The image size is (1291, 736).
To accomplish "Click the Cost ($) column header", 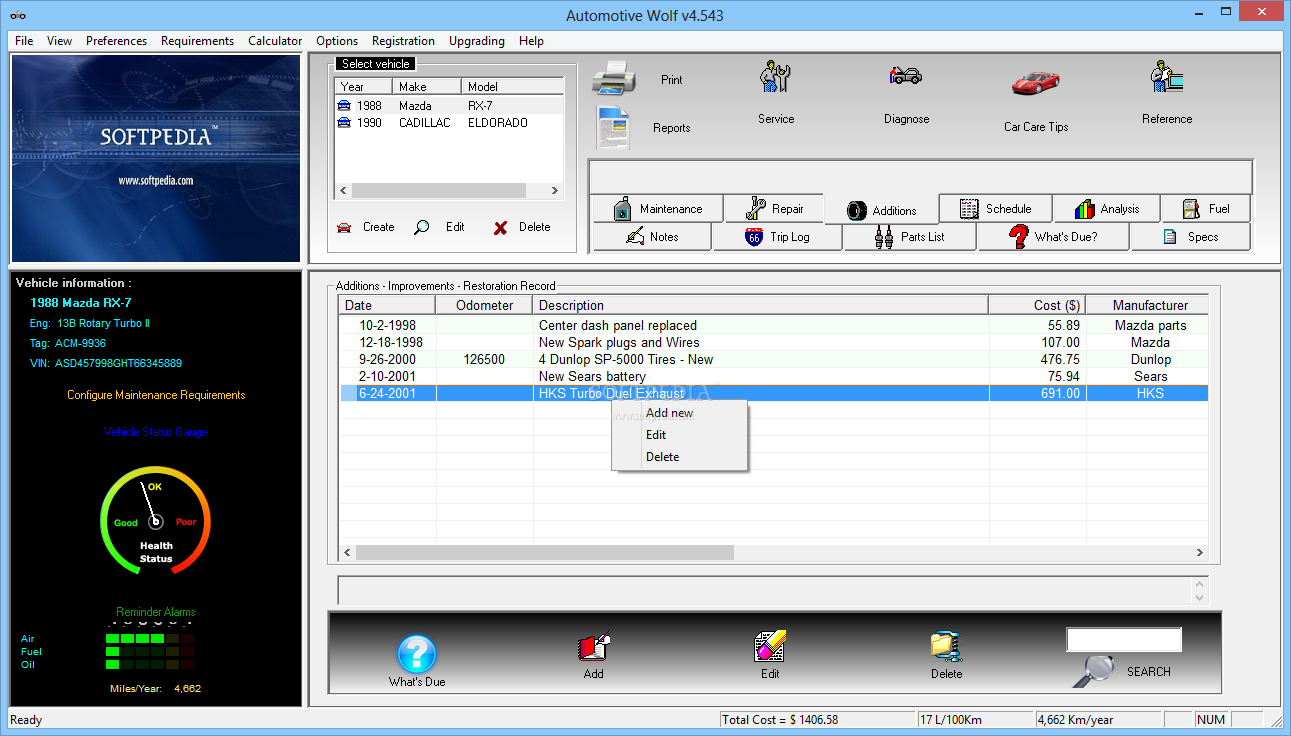I will [1037, 305].
